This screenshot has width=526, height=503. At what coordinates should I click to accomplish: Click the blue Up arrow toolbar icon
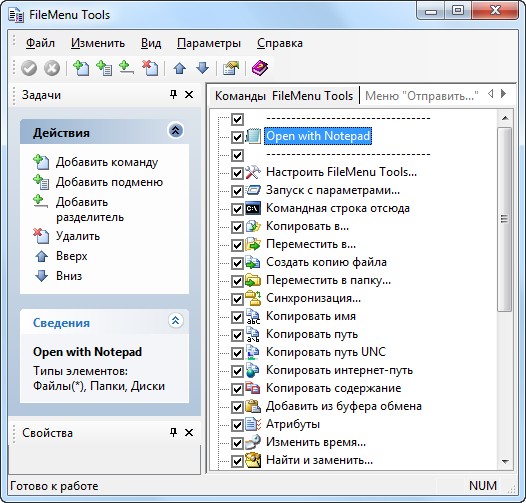pyautogui.click(x=179, y=68)
